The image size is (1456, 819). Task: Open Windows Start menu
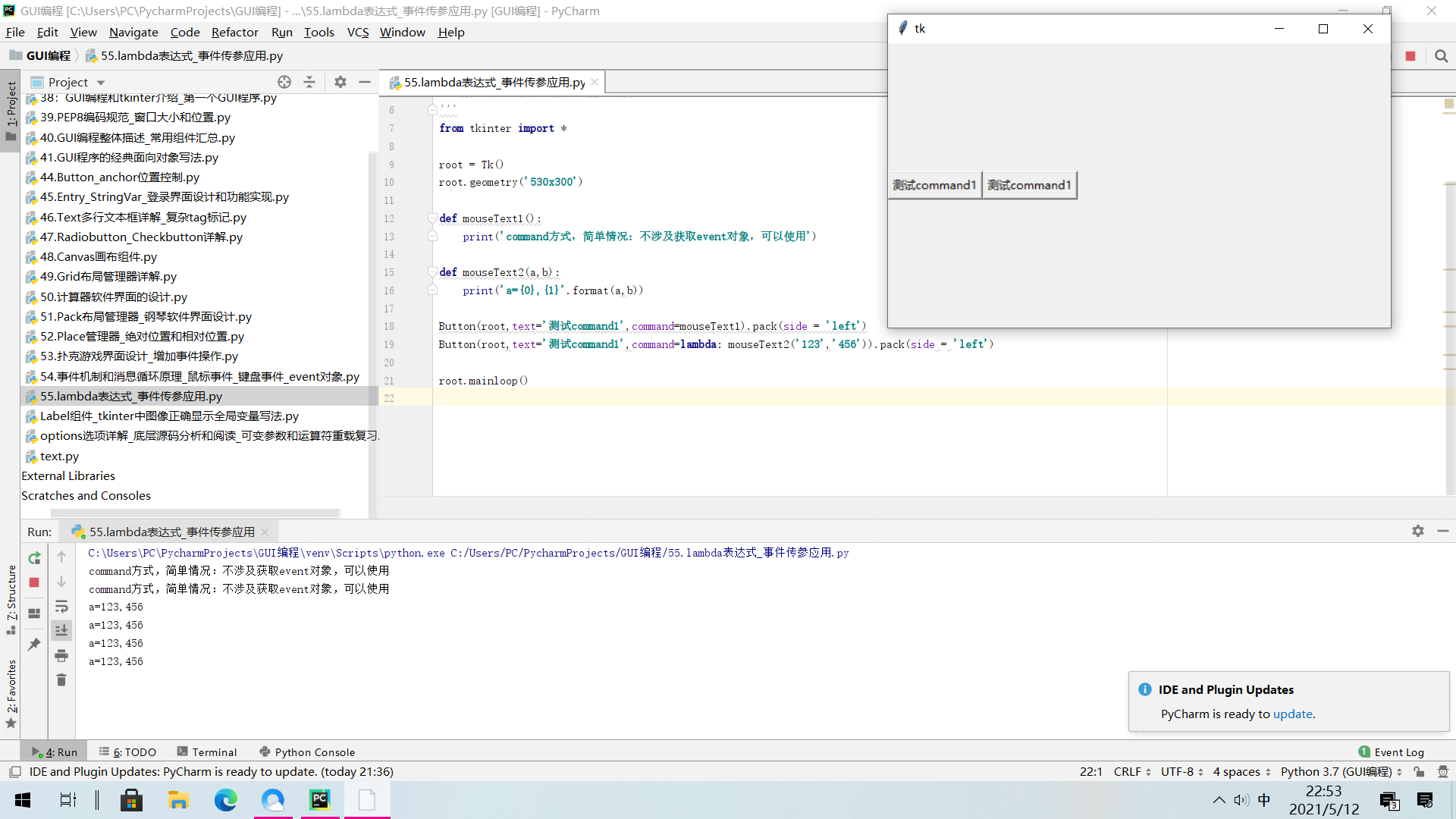click(23, 800)
